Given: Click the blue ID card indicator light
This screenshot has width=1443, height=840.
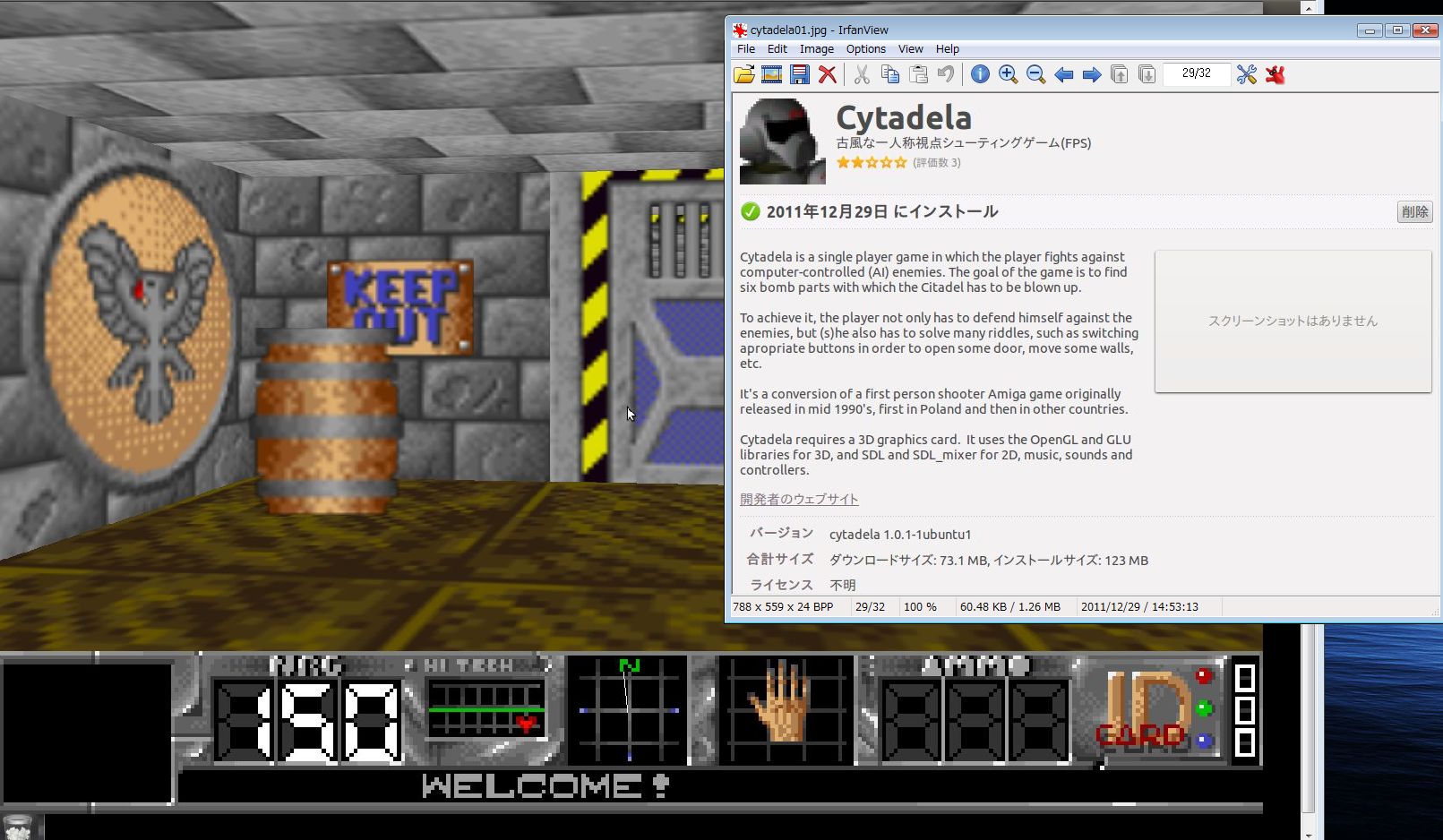Looking at the screenshot, I should tap(1204, 741).
